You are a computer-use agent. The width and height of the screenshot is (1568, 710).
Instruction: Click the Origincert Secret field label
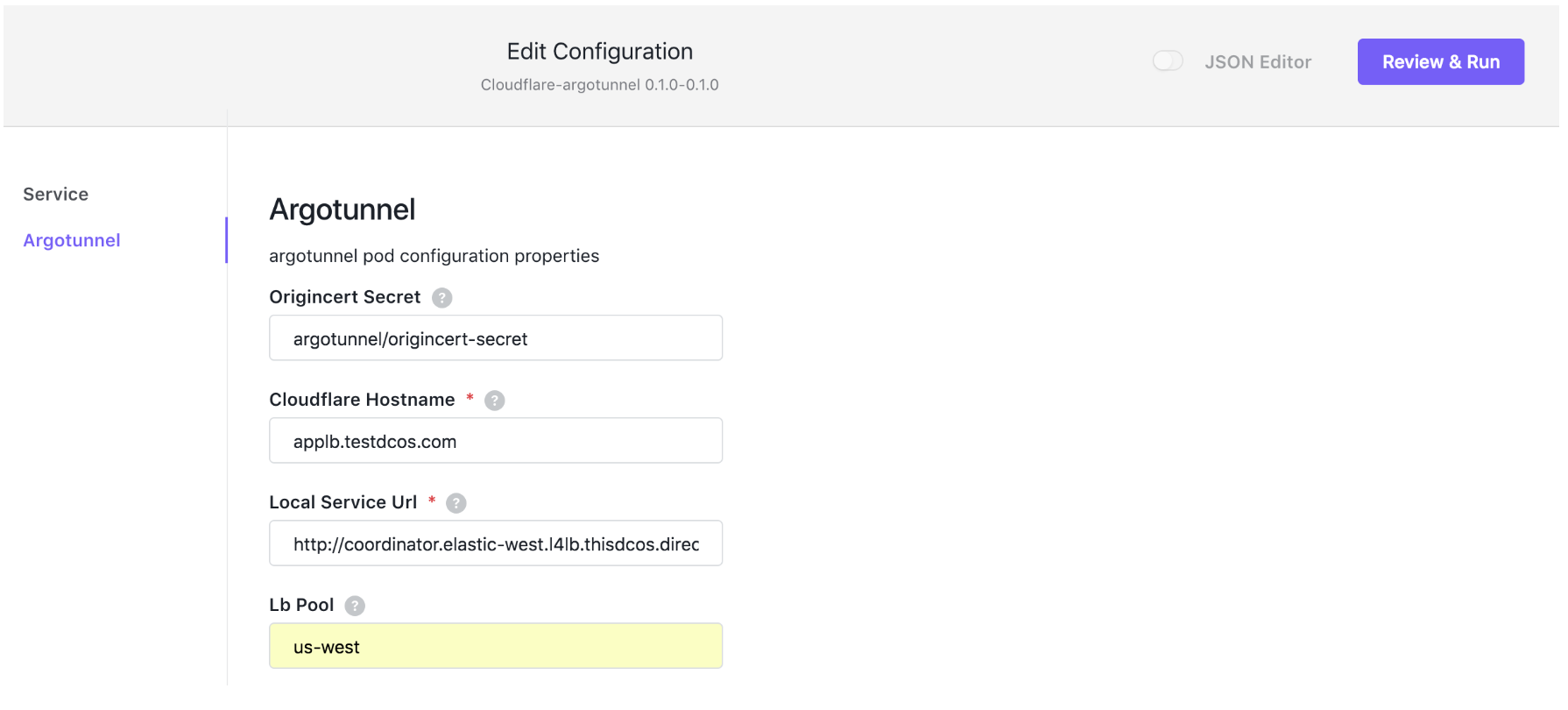pyautogui.click(x=345, y=297)
